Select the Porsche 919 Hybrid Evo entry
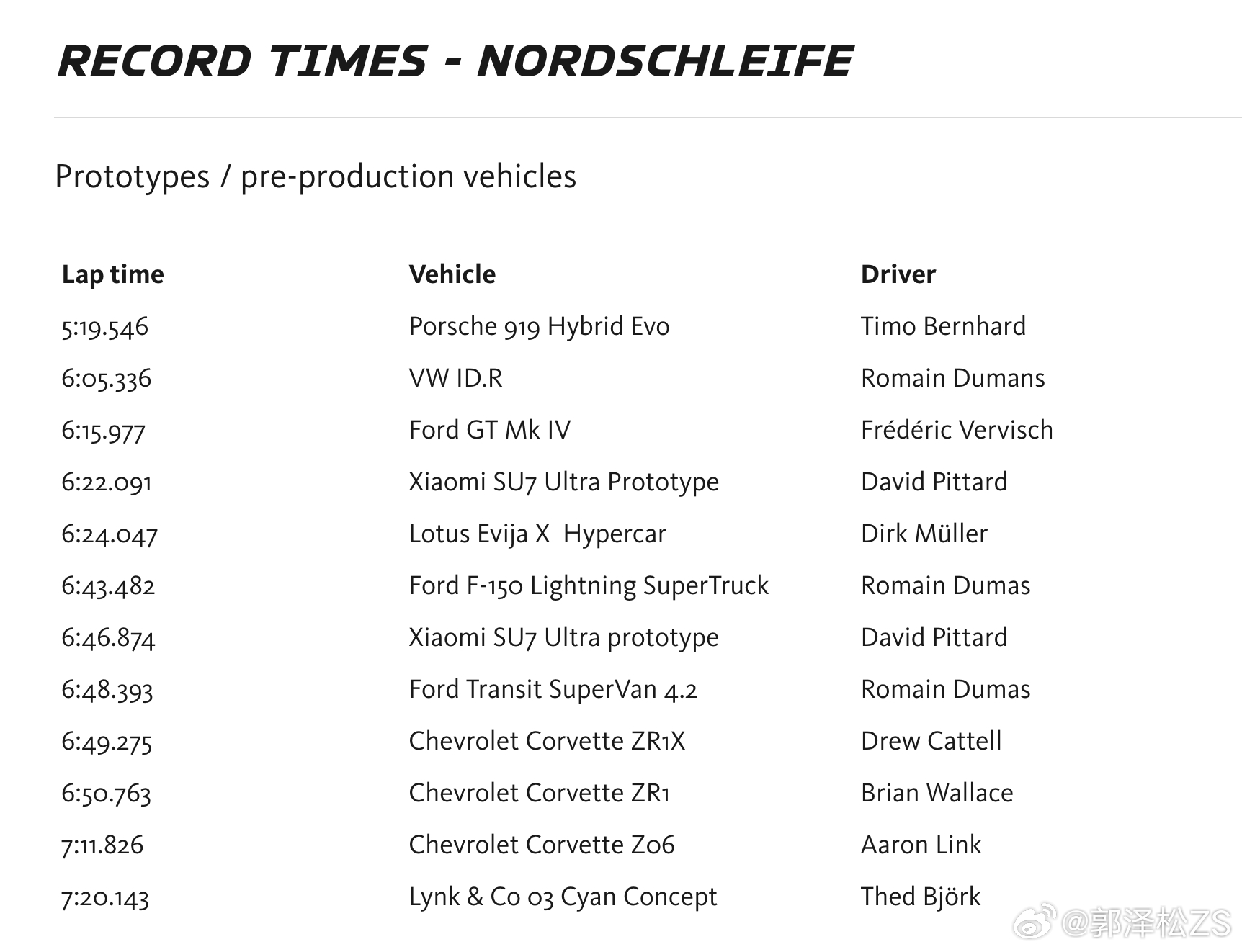The width and height of the screenshot is (1242, 952). click(x=539, y=326)
